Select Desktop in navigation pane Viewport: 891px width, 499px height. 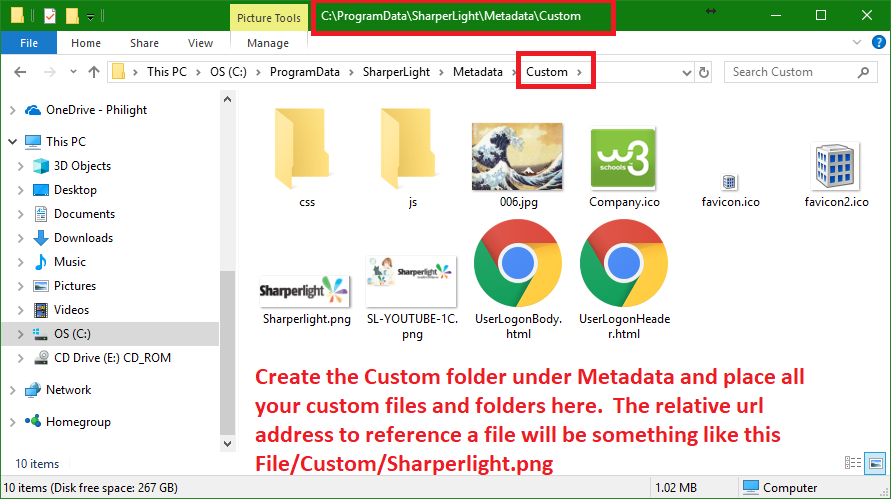pyautogui.click(x=75, y=190)
